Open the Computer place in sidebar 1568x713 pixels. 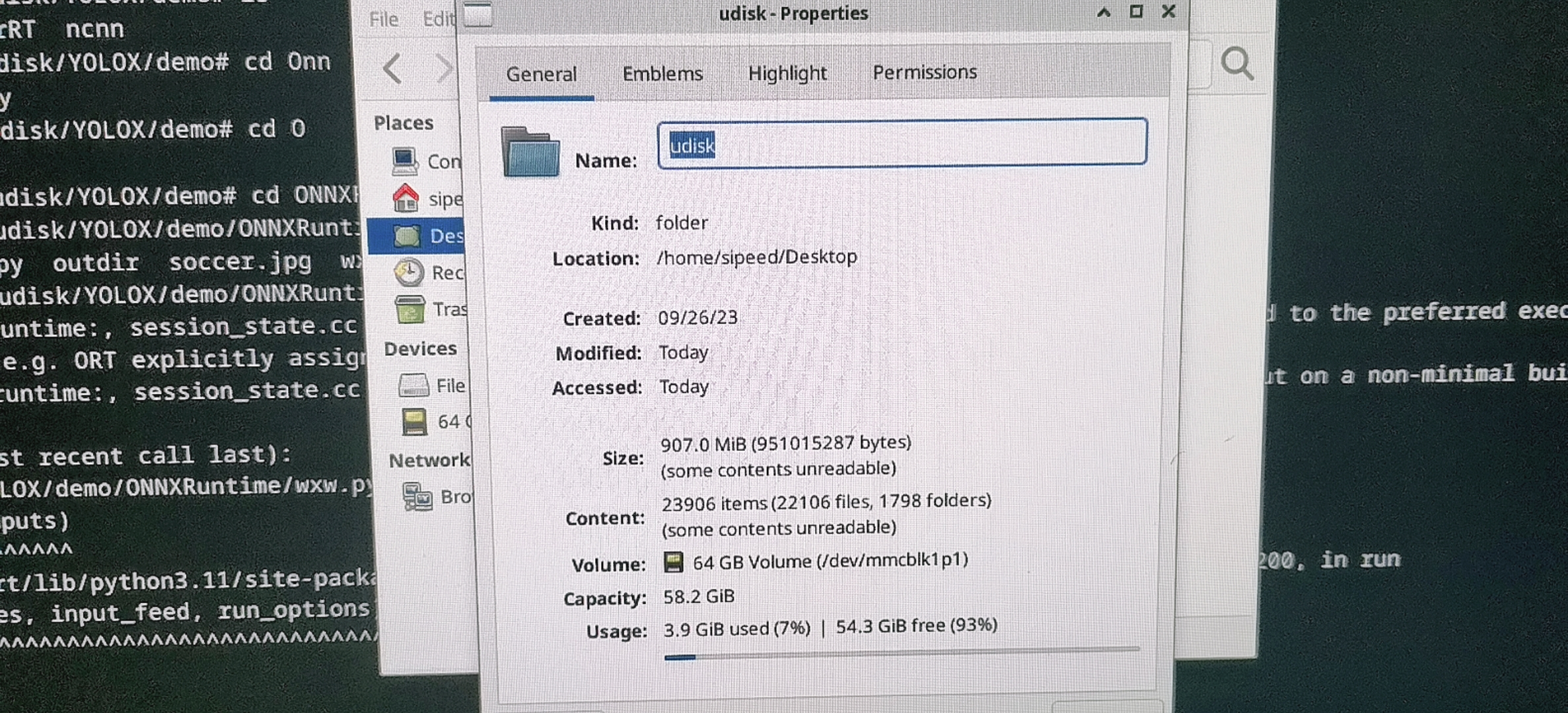pos(426,162)
